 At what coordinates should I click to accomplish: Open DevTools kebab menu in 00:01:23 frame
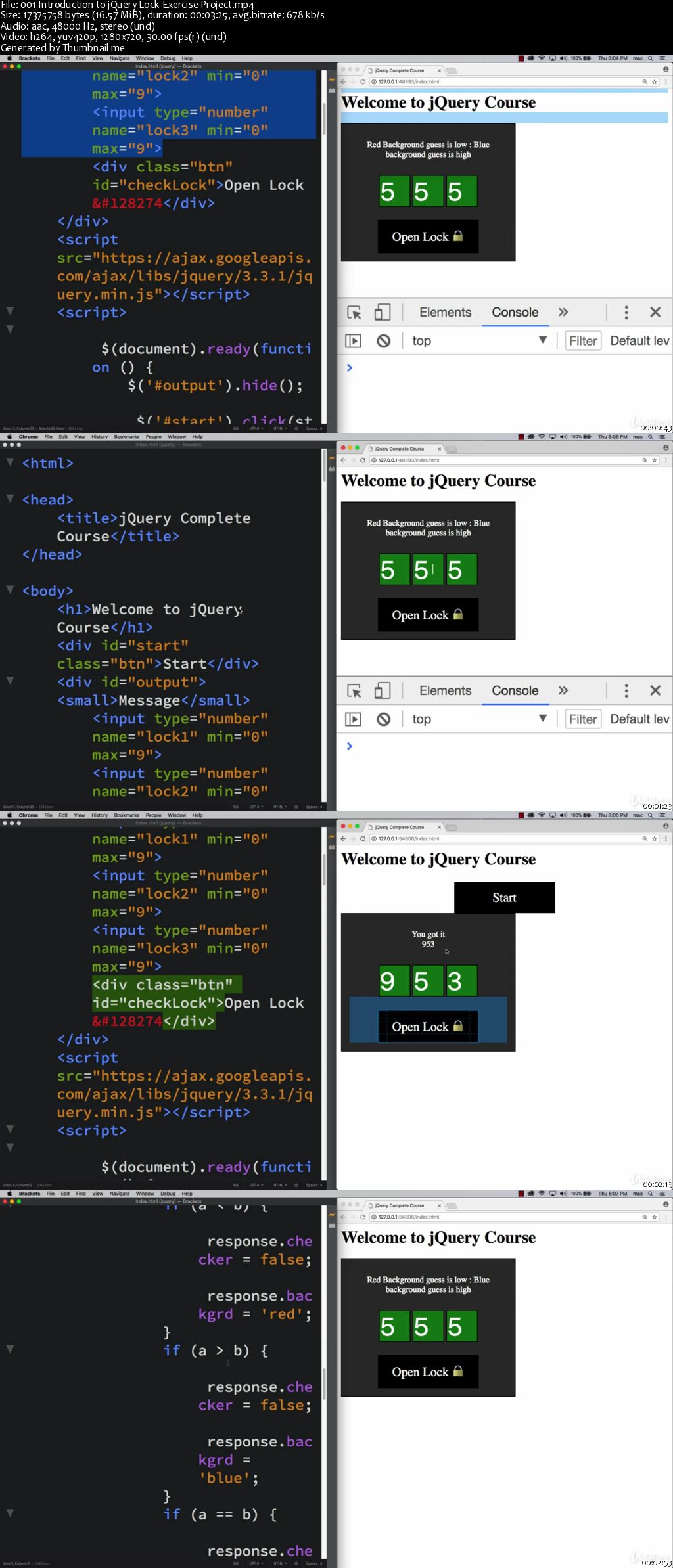[x=626, y=691]
